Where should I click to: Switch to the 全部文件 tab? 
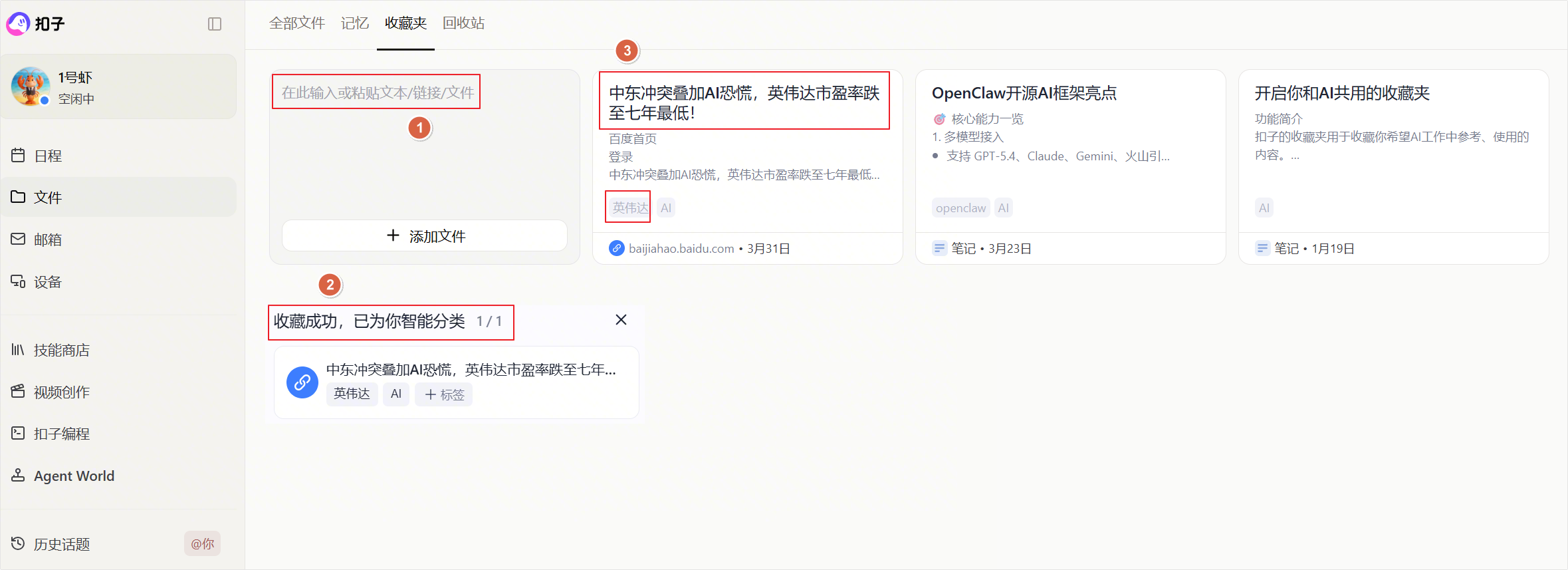(297, 23)
